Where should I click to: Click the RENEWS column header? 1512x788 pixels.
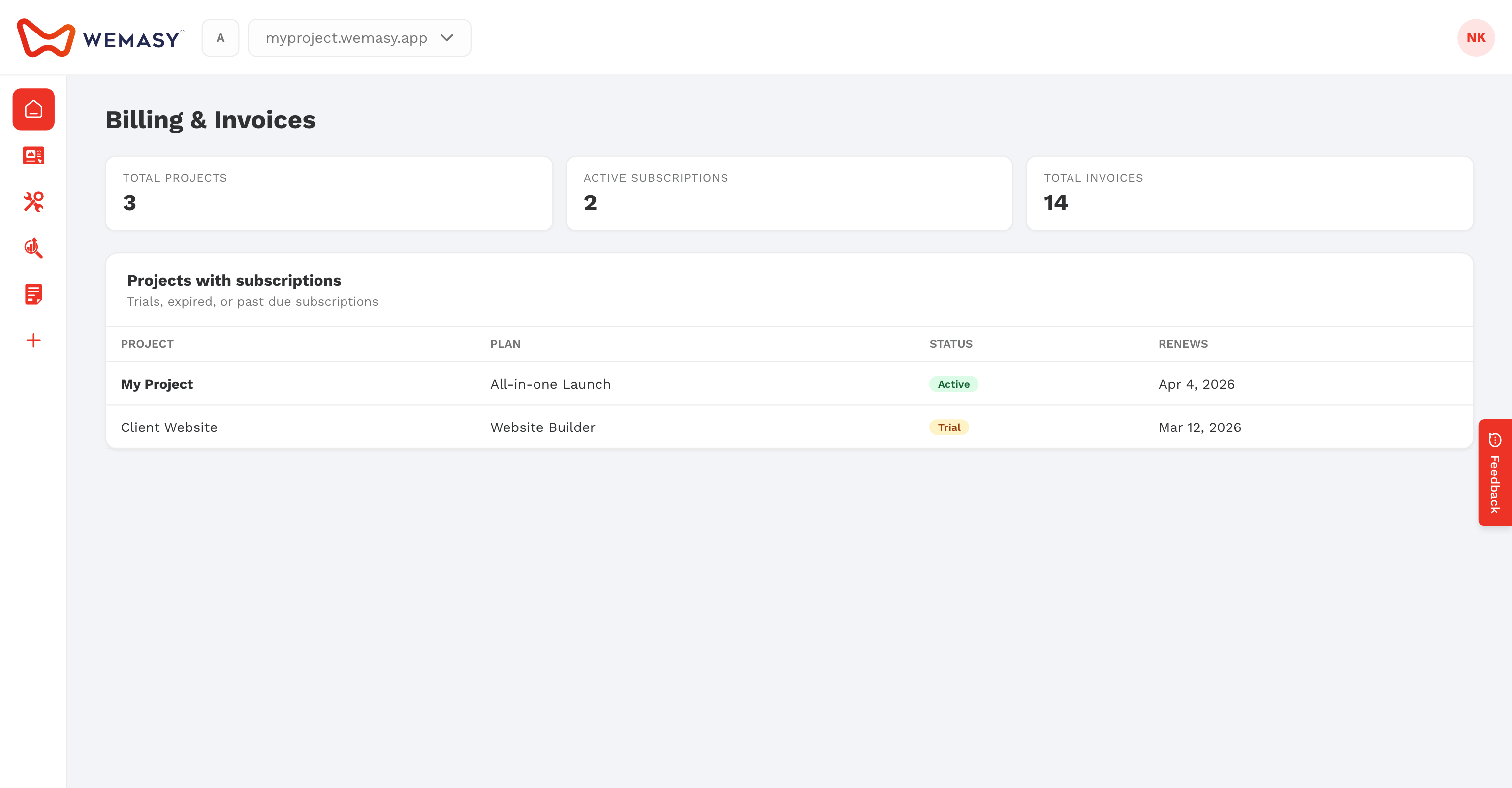pos(1183,344)
